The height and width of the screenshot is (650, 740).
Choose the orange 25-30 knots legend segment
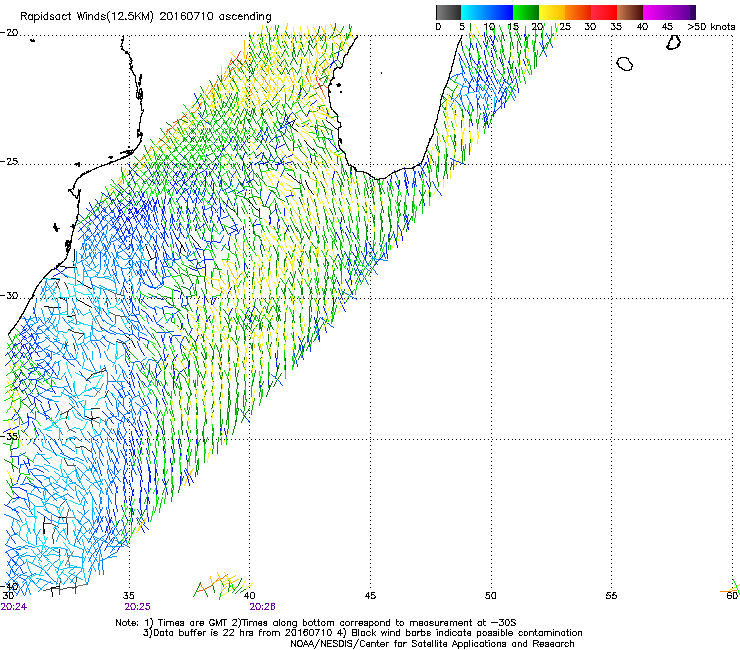[x=578, y=12]
